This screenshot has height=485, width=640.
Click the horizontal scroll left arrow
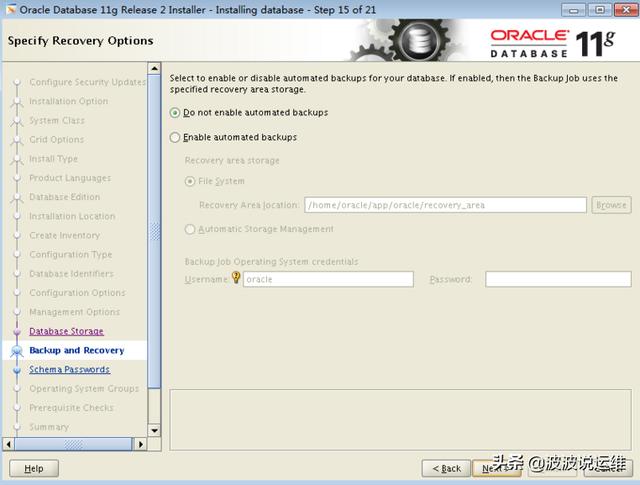coord(9,444)
